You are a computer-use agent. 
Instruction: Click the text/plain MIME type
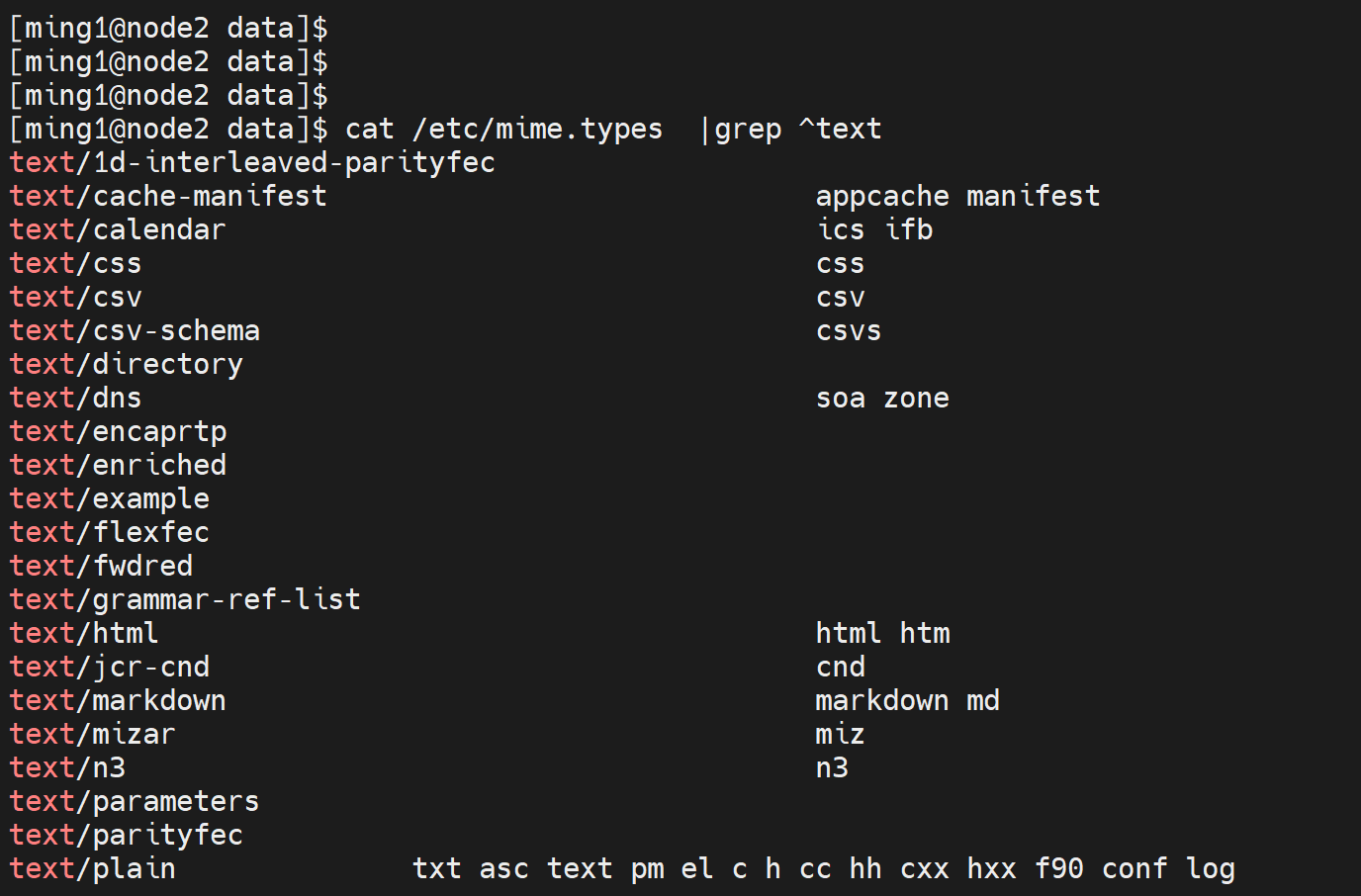point(92,869)
